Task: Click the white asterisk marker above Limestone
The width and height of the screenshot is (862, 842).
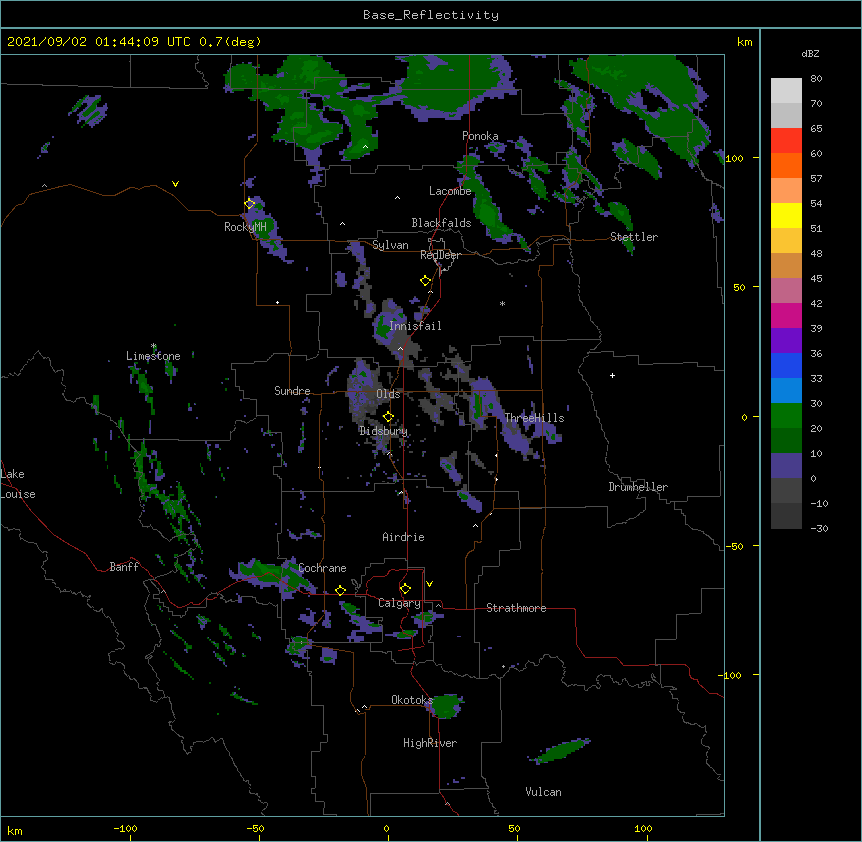Action: click(154, 346)
